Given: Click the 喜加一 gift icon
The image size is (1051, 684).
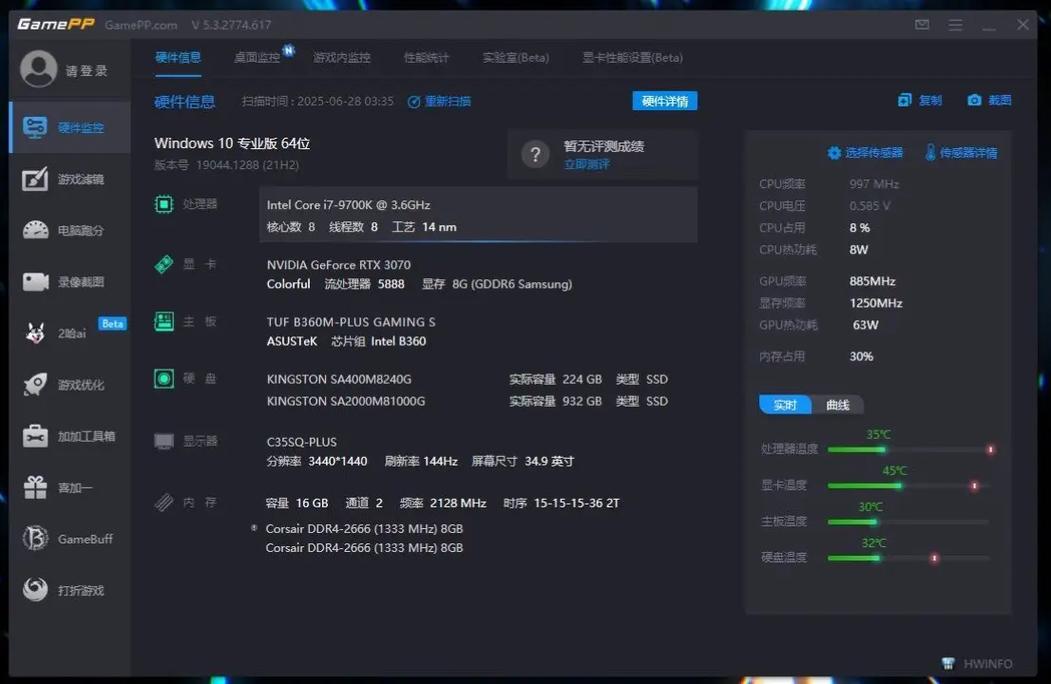Looking at the screenshot, I should (x=36, y=487).
